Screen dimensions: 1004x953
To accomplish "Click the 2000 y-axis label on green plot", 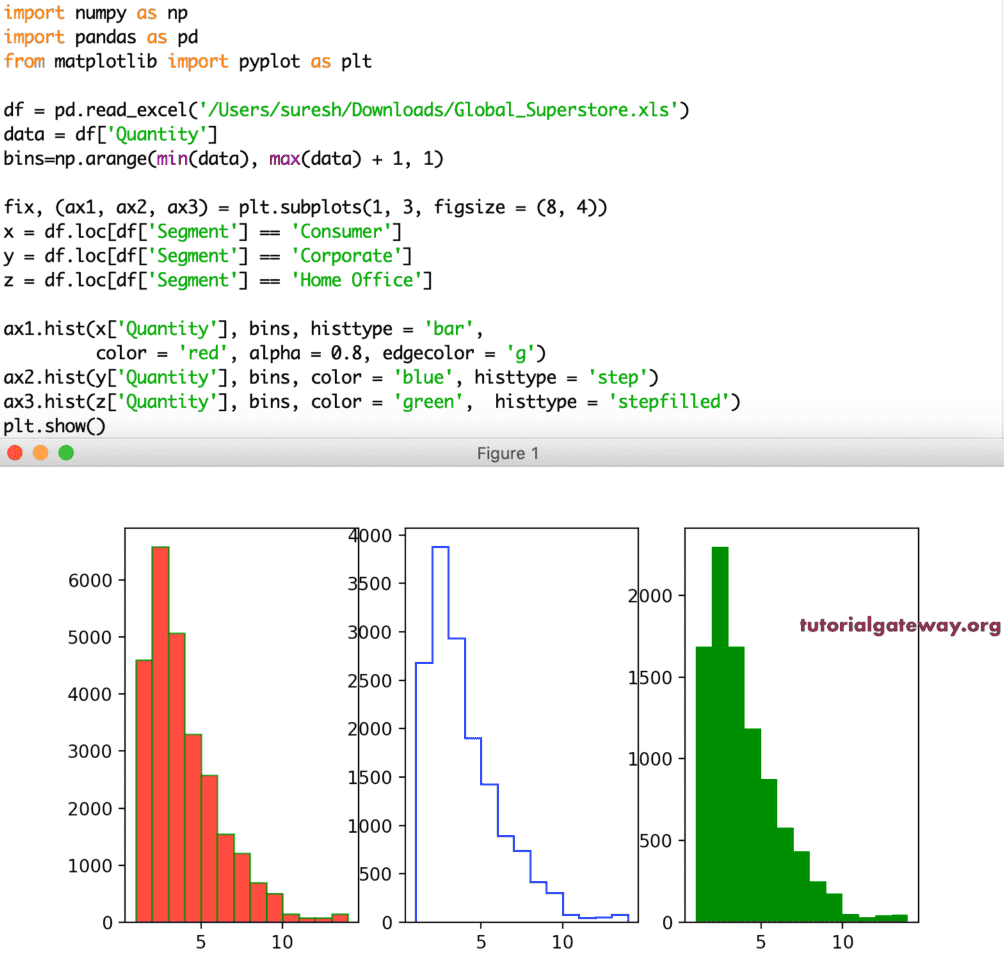I will [650, 596].
